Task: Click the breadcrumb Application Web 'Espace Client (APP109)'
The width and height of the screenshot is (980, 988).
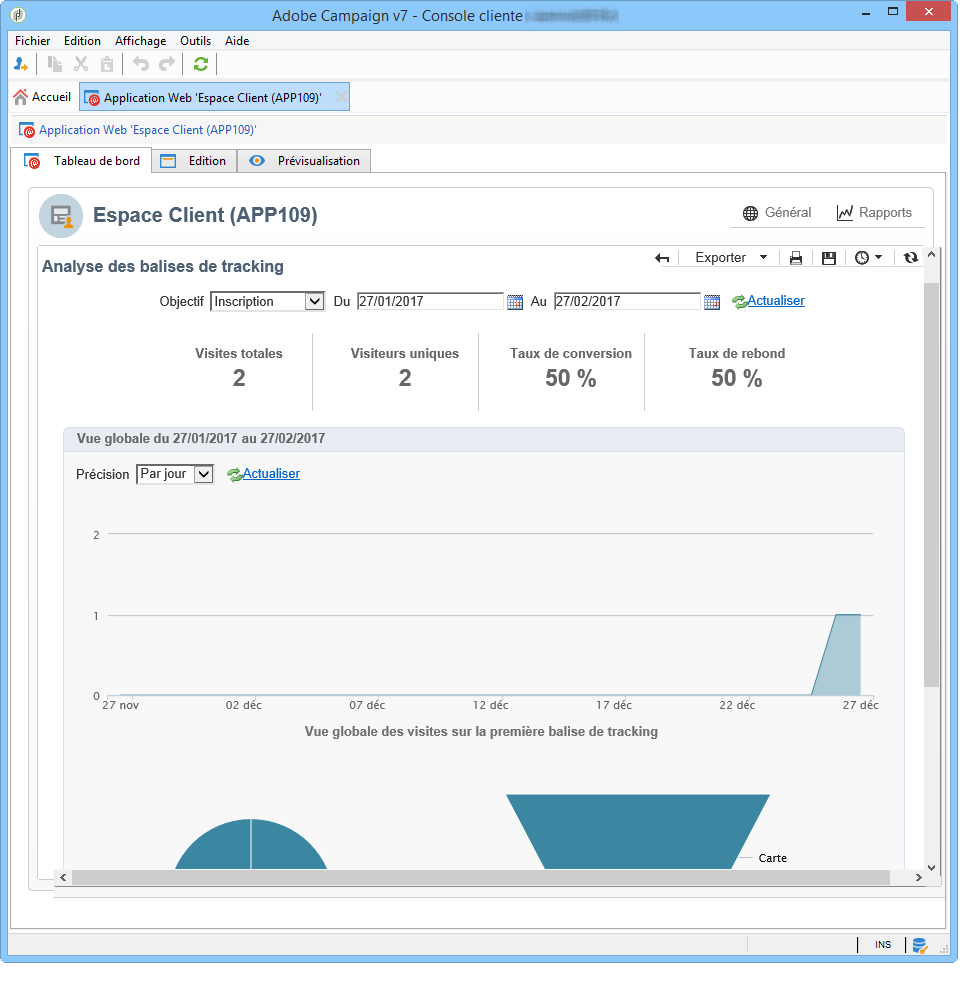Action: tap(147, 130)
